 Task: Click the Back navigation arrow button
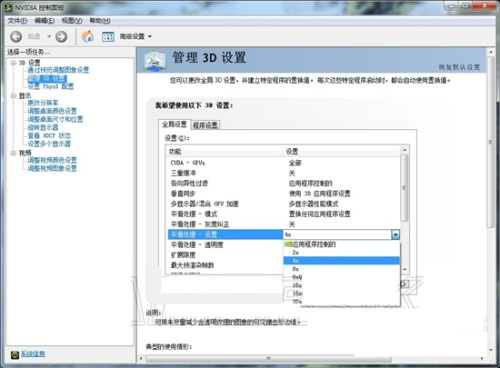[16, 36]
